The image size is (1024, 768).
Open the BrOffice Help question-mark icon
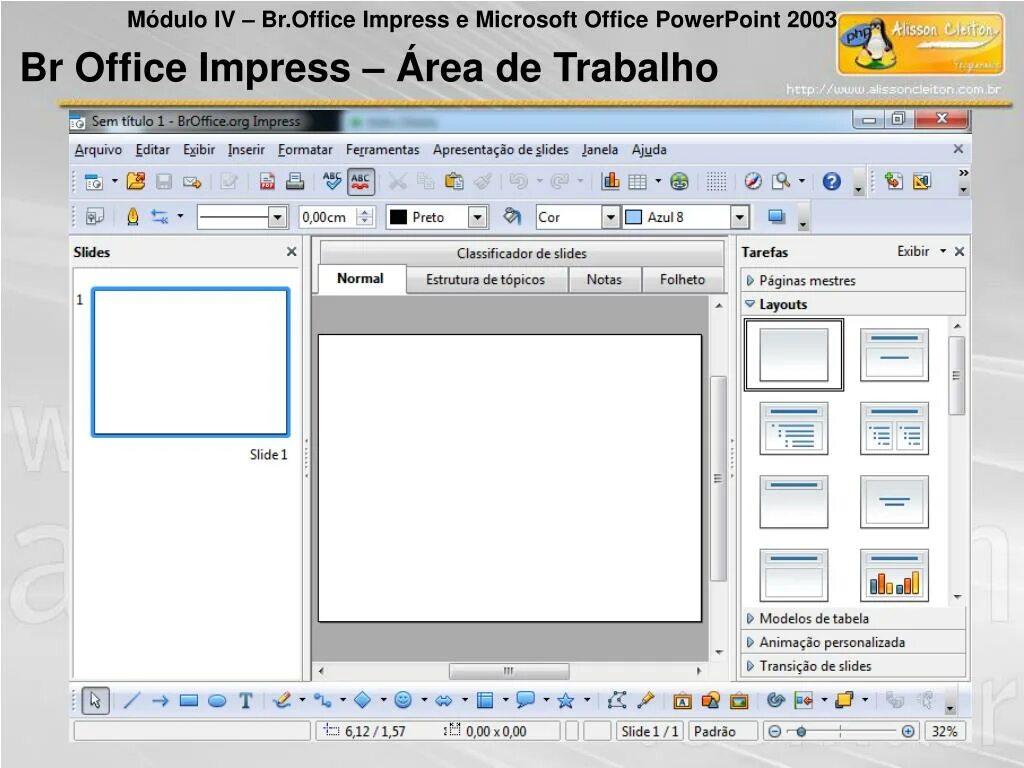tap(831, 181)
